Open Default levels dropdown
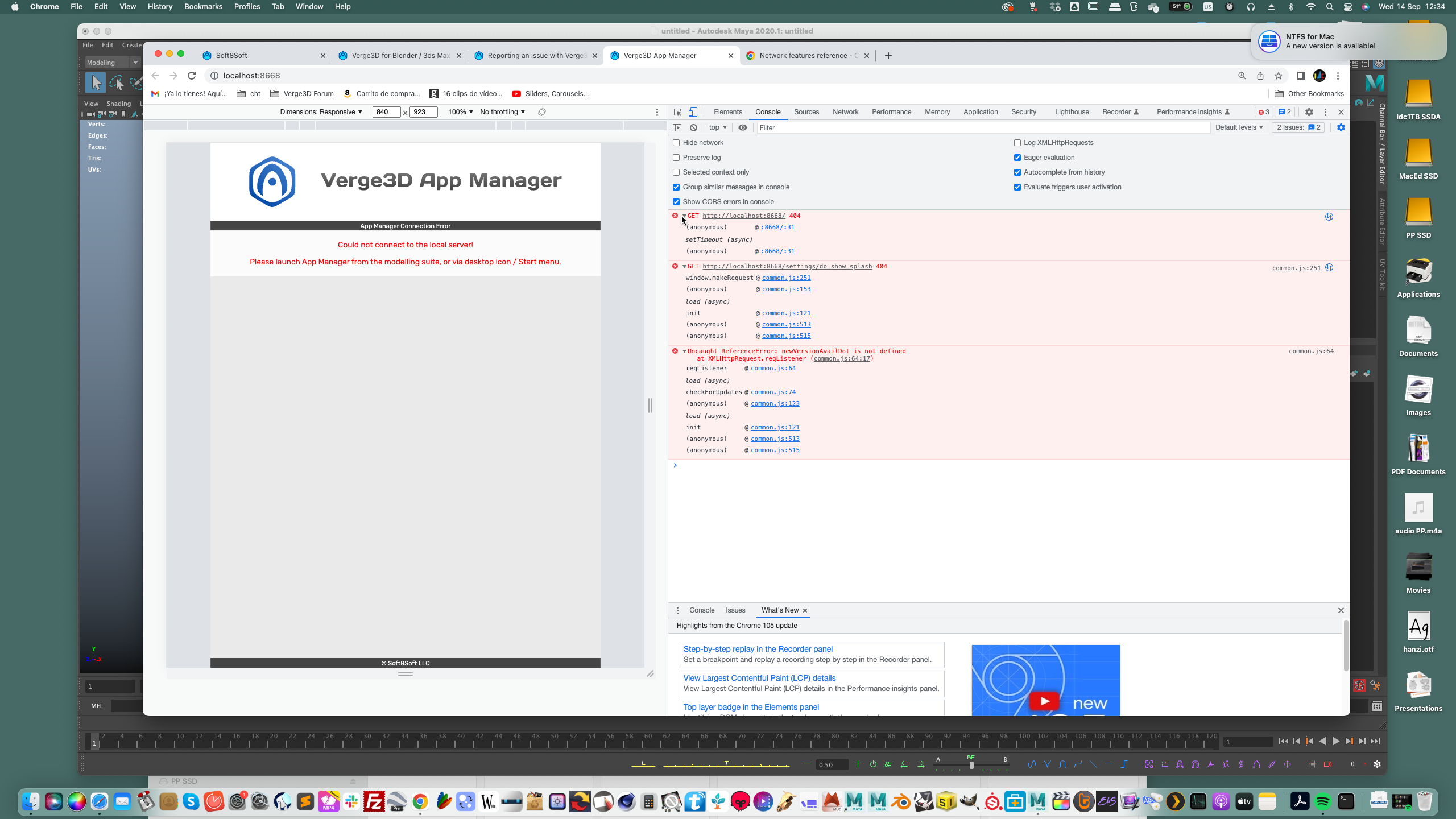The image size is (1456, 819). [1239, 127]
